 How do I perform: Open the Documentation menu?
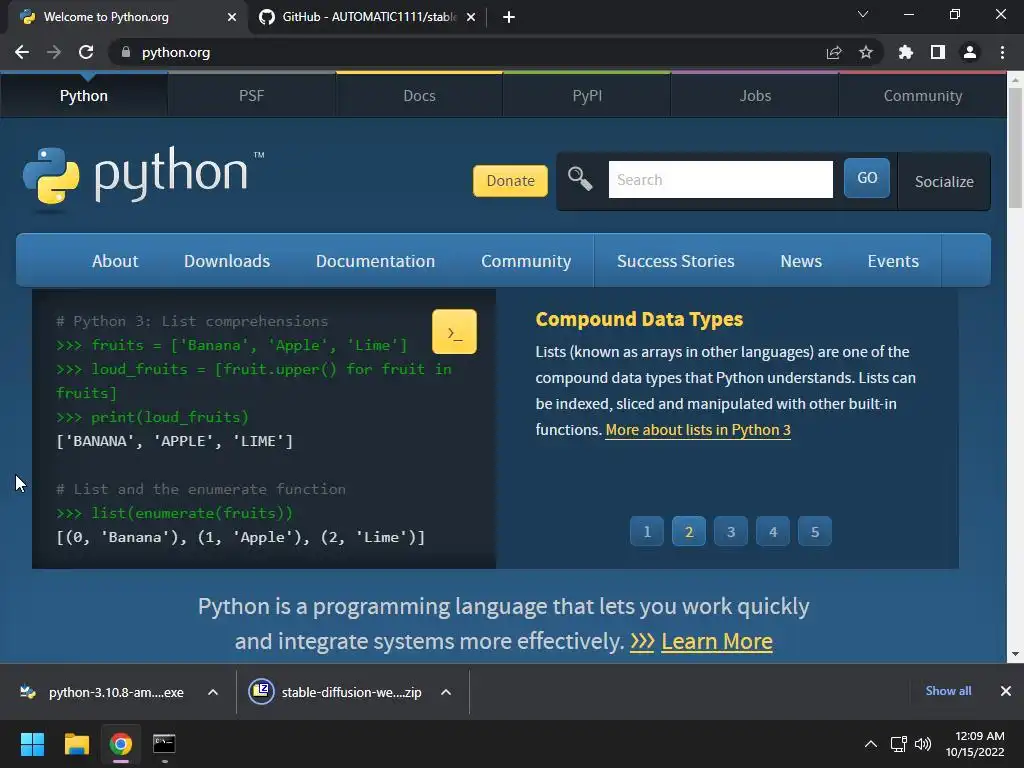(x=376, y=261)
